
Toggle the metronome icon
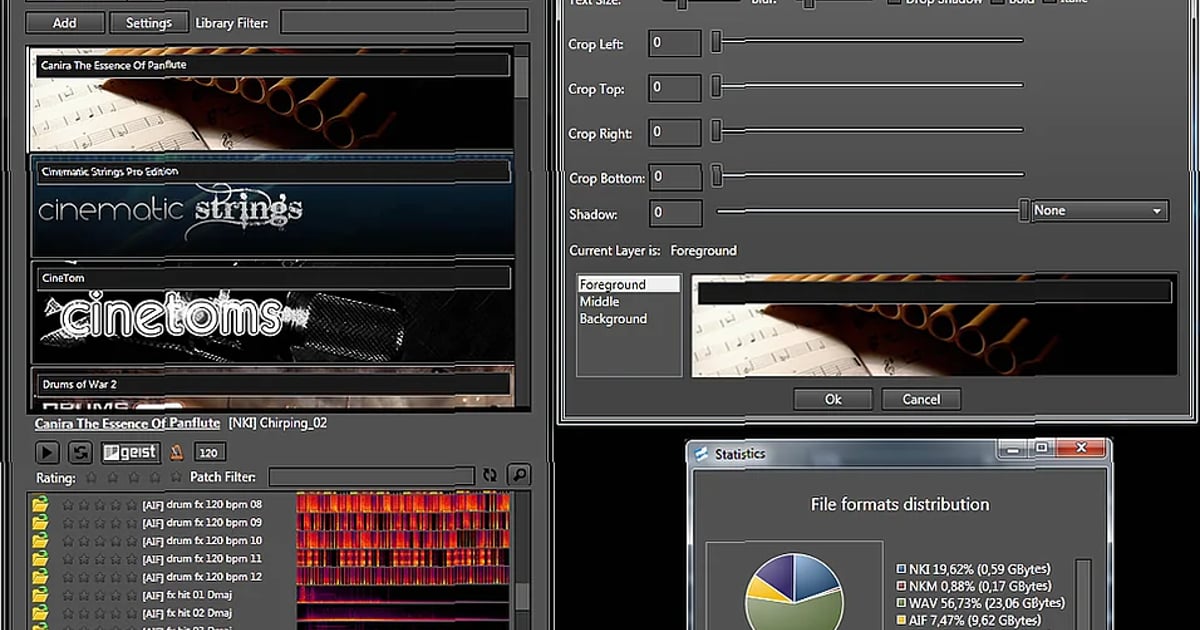[176, 453]
